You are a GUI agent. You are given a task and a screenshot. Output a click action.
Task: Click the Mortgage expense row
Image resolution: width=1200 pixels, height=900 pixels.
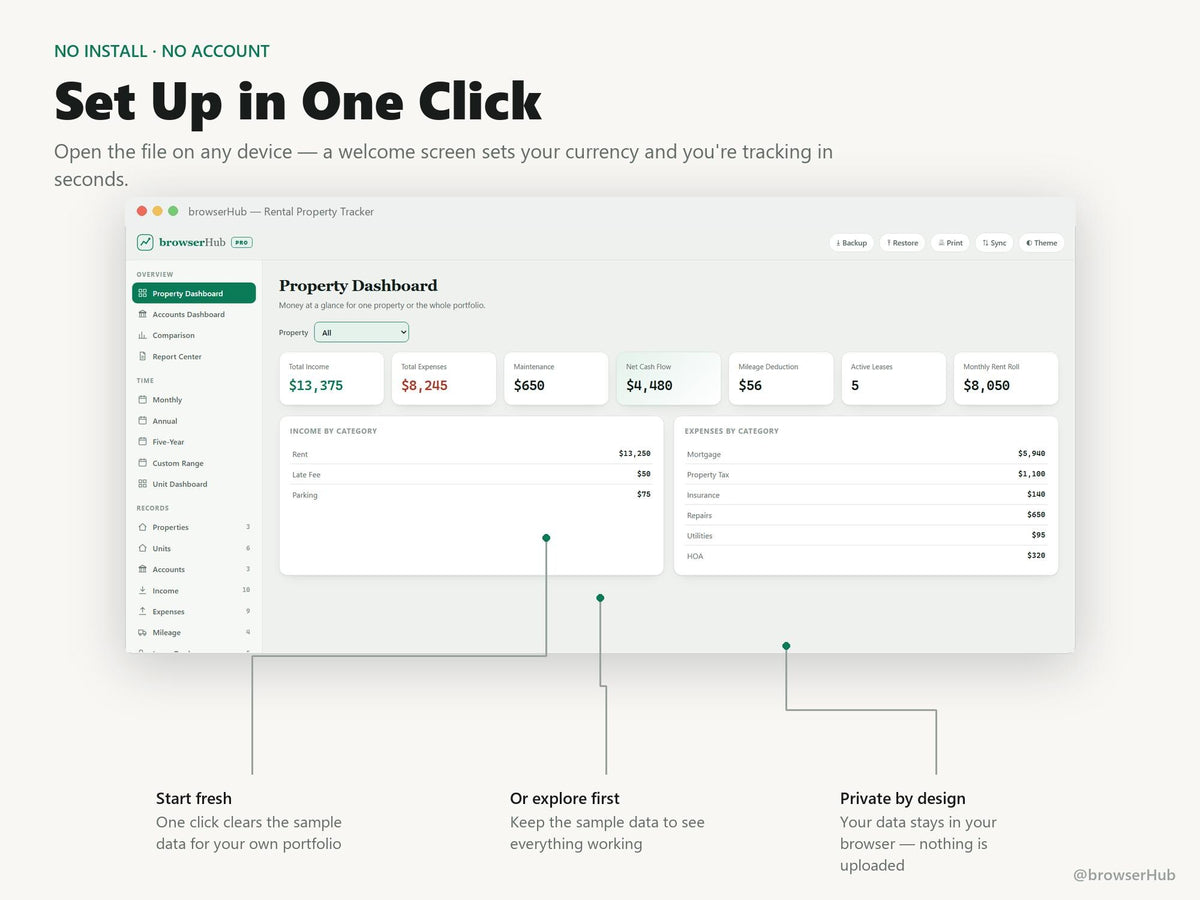coord(866,454)
